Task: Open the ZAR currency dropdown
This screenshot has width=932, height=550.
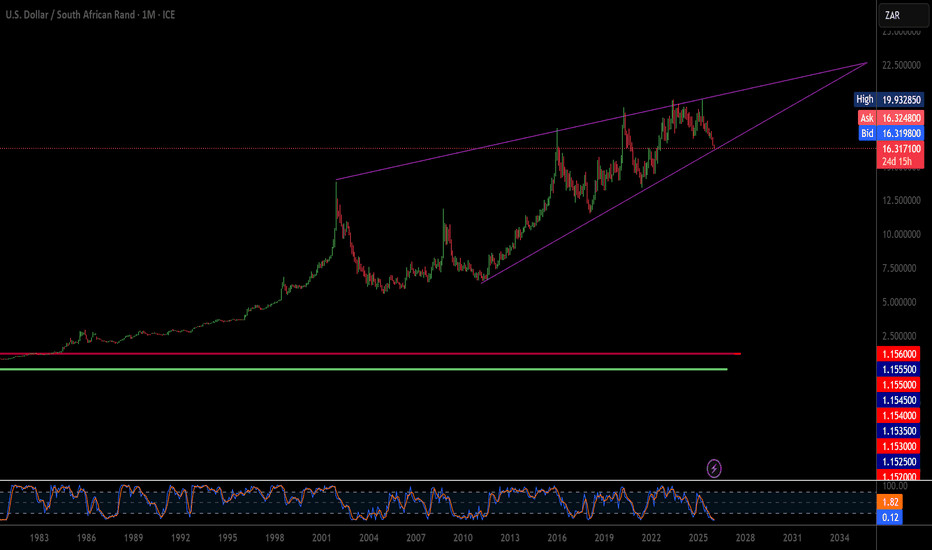Action: [892, 16]
